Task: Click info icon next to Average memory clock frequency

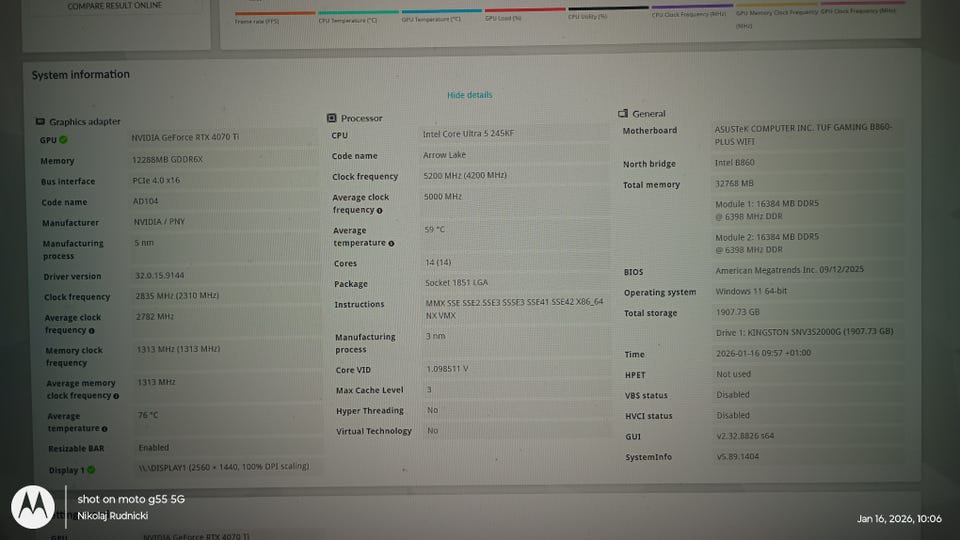Action: (x=116, y=396)
